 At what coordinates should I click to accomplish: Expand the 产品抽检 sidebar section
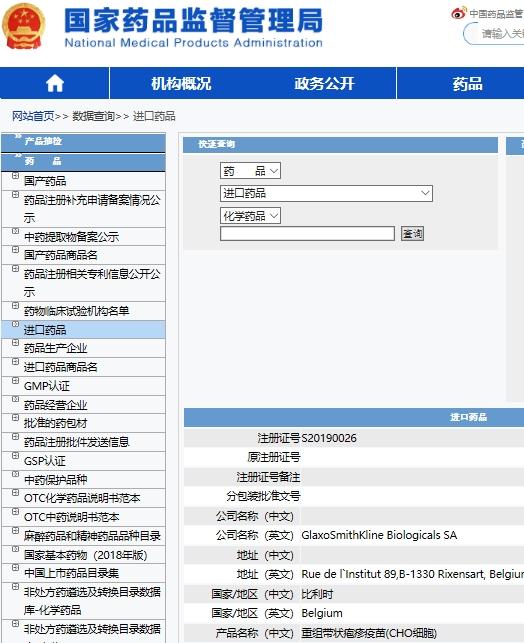coord(84,141)
